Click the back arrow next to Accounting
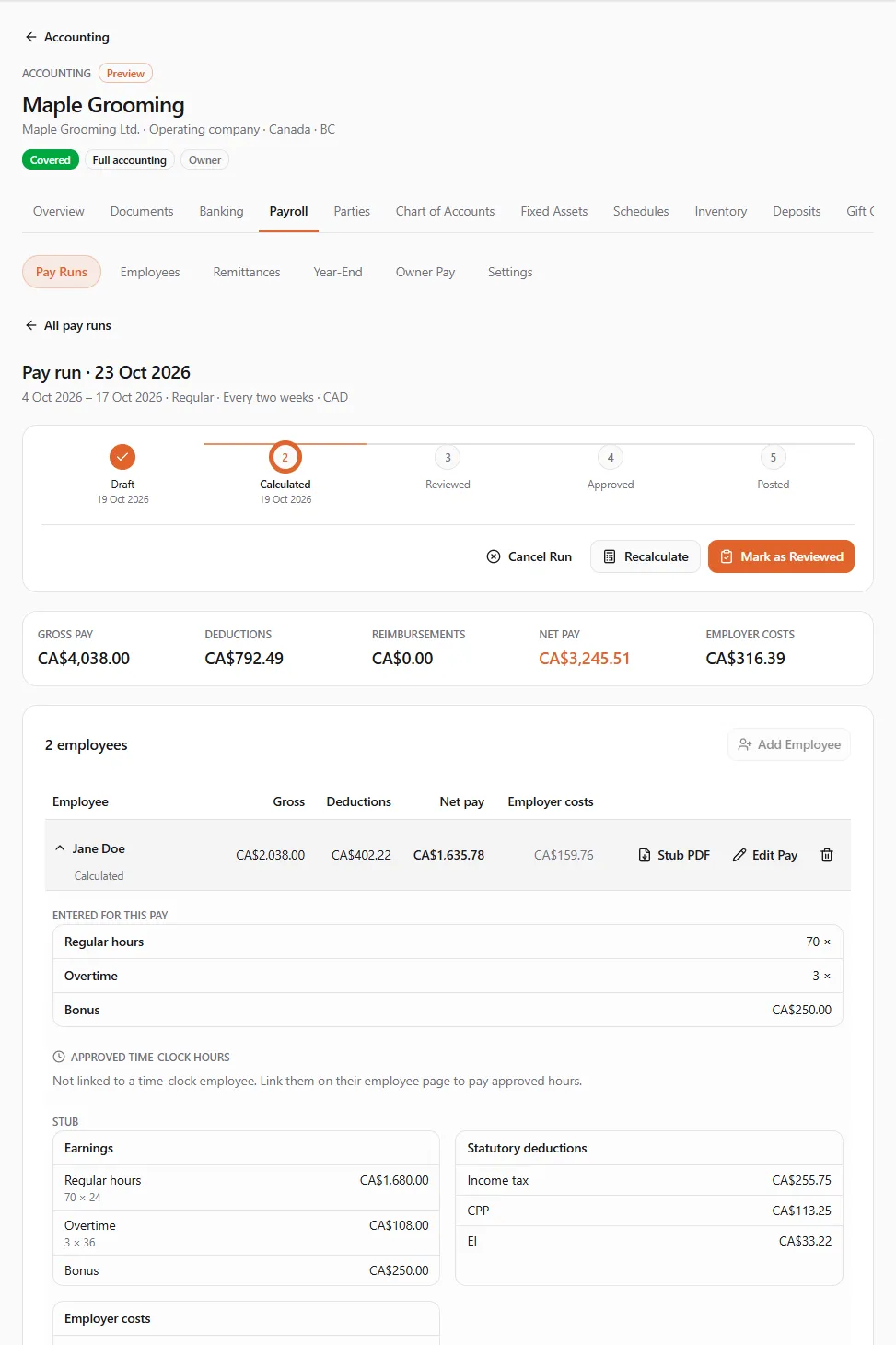 pos(31,37)
